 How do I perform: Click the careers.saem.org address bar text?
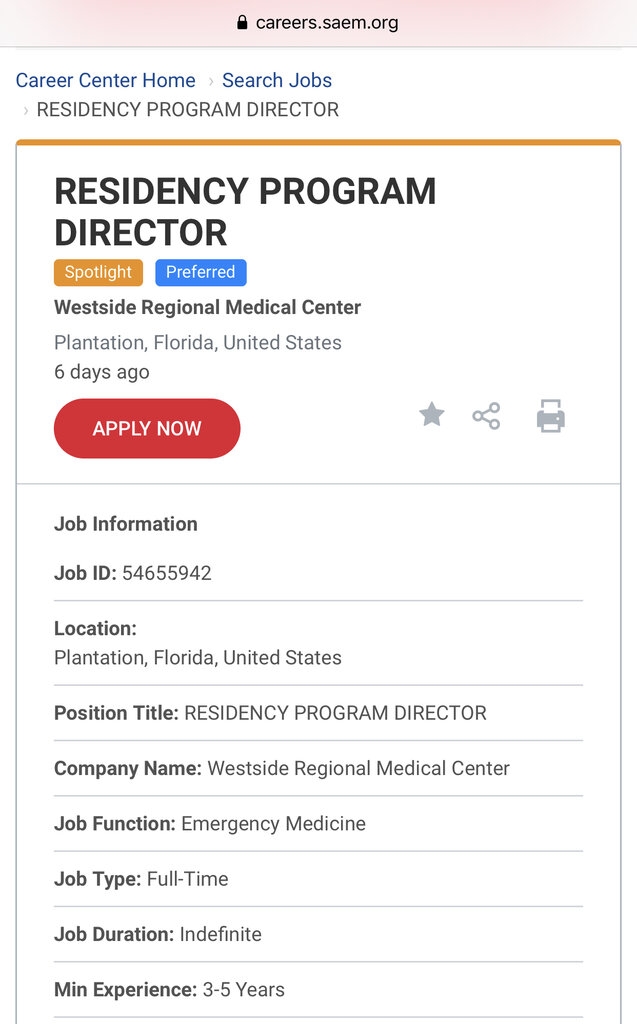click(x=327, y=23)
